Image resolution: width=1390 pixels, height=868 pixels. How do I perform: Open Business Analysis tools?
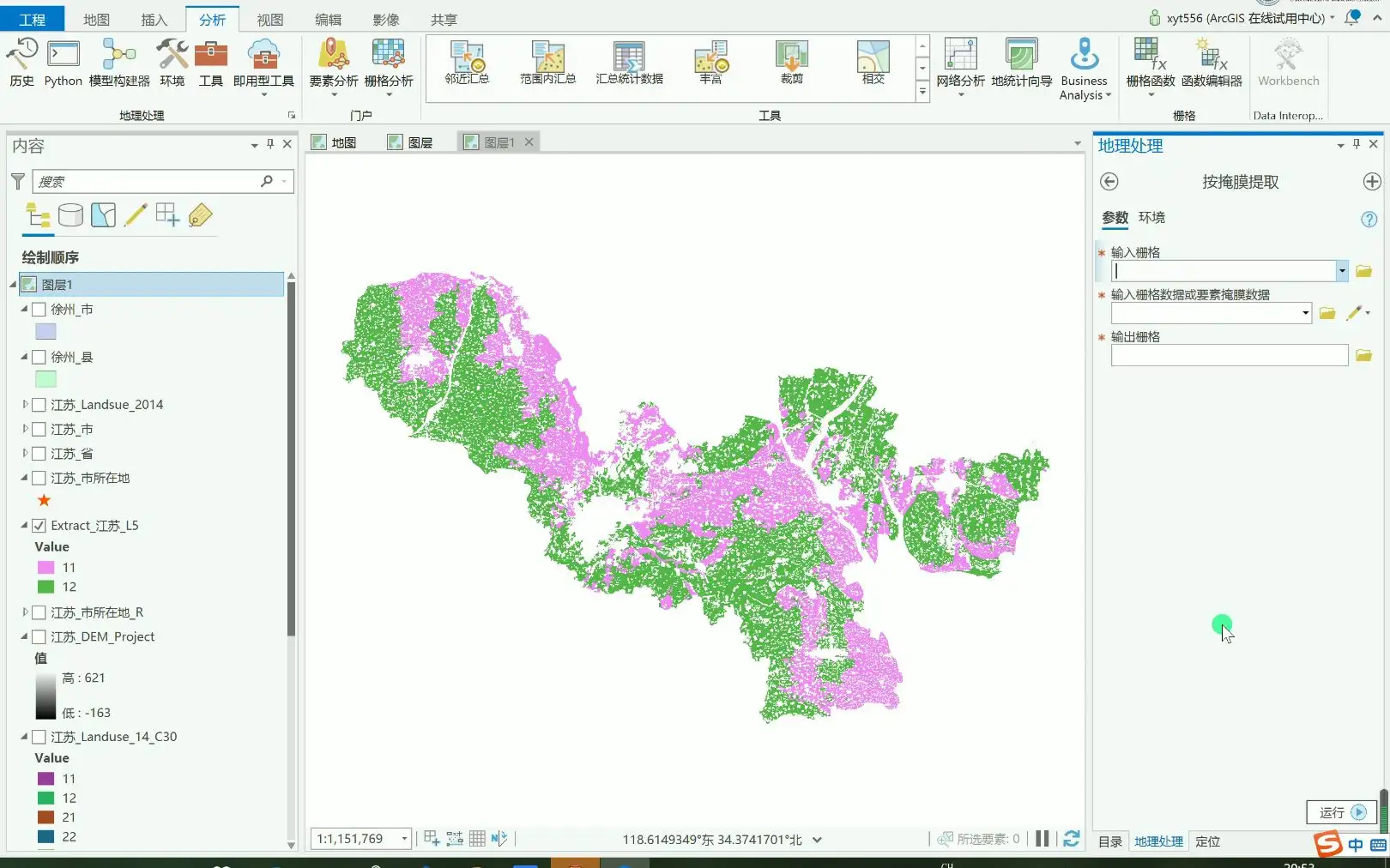coord(1085,69)
